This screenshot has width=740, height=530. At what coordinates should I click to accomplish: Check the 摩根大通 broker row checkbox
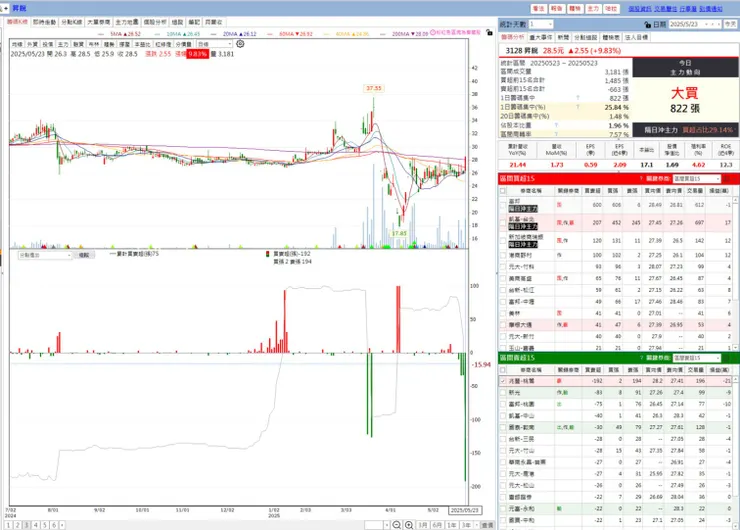click(x=503, y=325)
